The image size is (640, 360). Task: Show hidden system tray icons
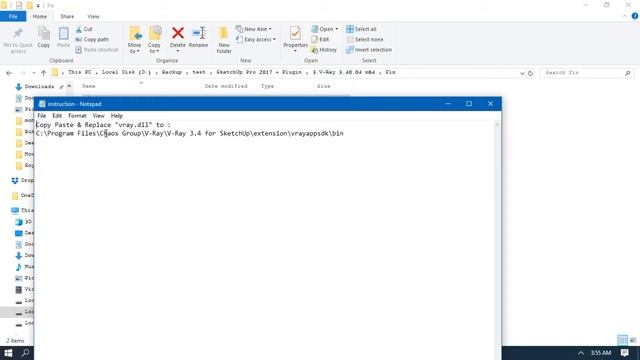coord(580,353)
